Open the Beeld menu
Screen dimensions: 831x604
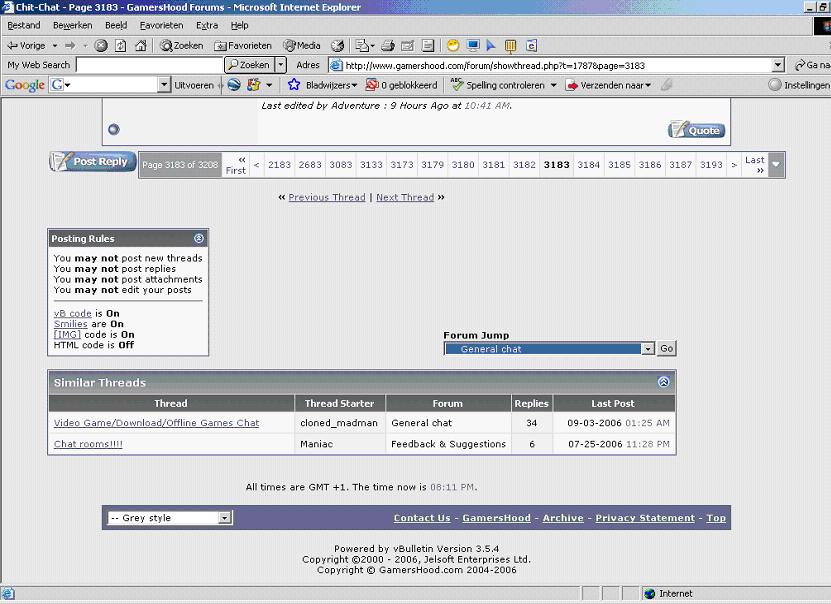click(116, 25)
